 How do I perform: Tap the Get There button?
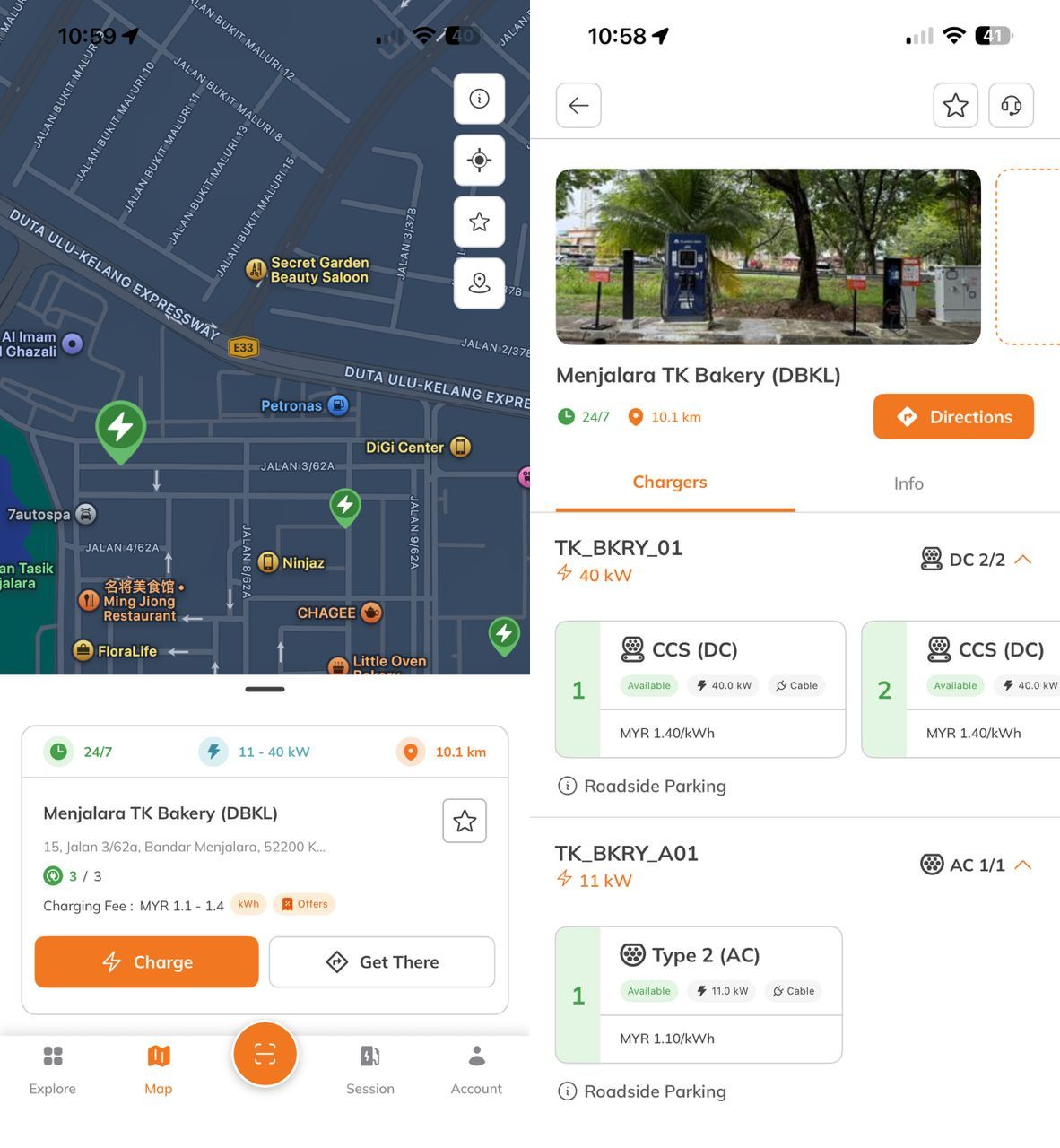pyautogui.click(x=382, y=962)
